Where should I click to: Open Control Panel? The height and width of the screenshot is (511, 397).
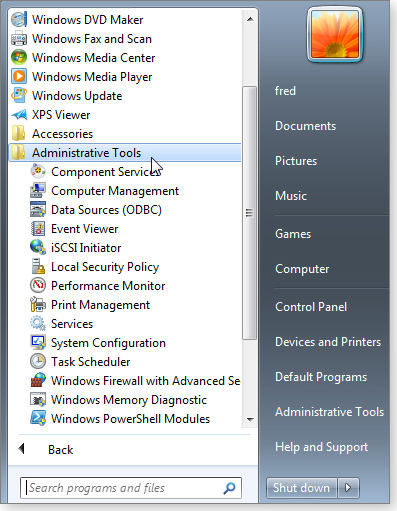(x=311, y=307)
